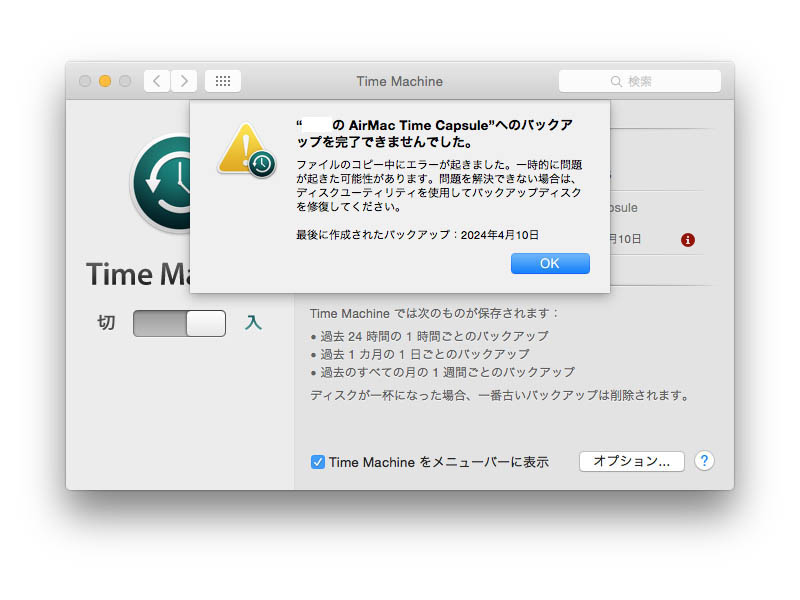Click the magnifier icon in the search field
This screenshot has width=800, height=600.
[x=616, y=82]
